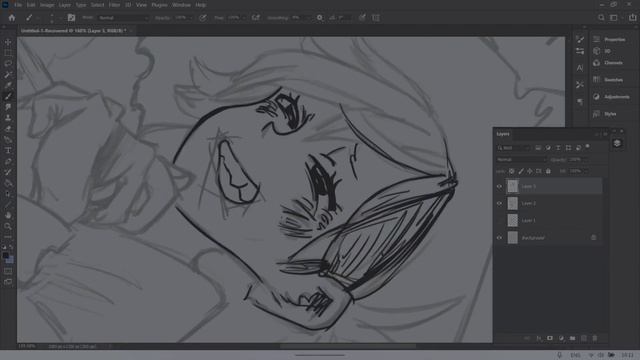Click the search magnifier icon top right
640x360 pixels.
click(601, 18)
